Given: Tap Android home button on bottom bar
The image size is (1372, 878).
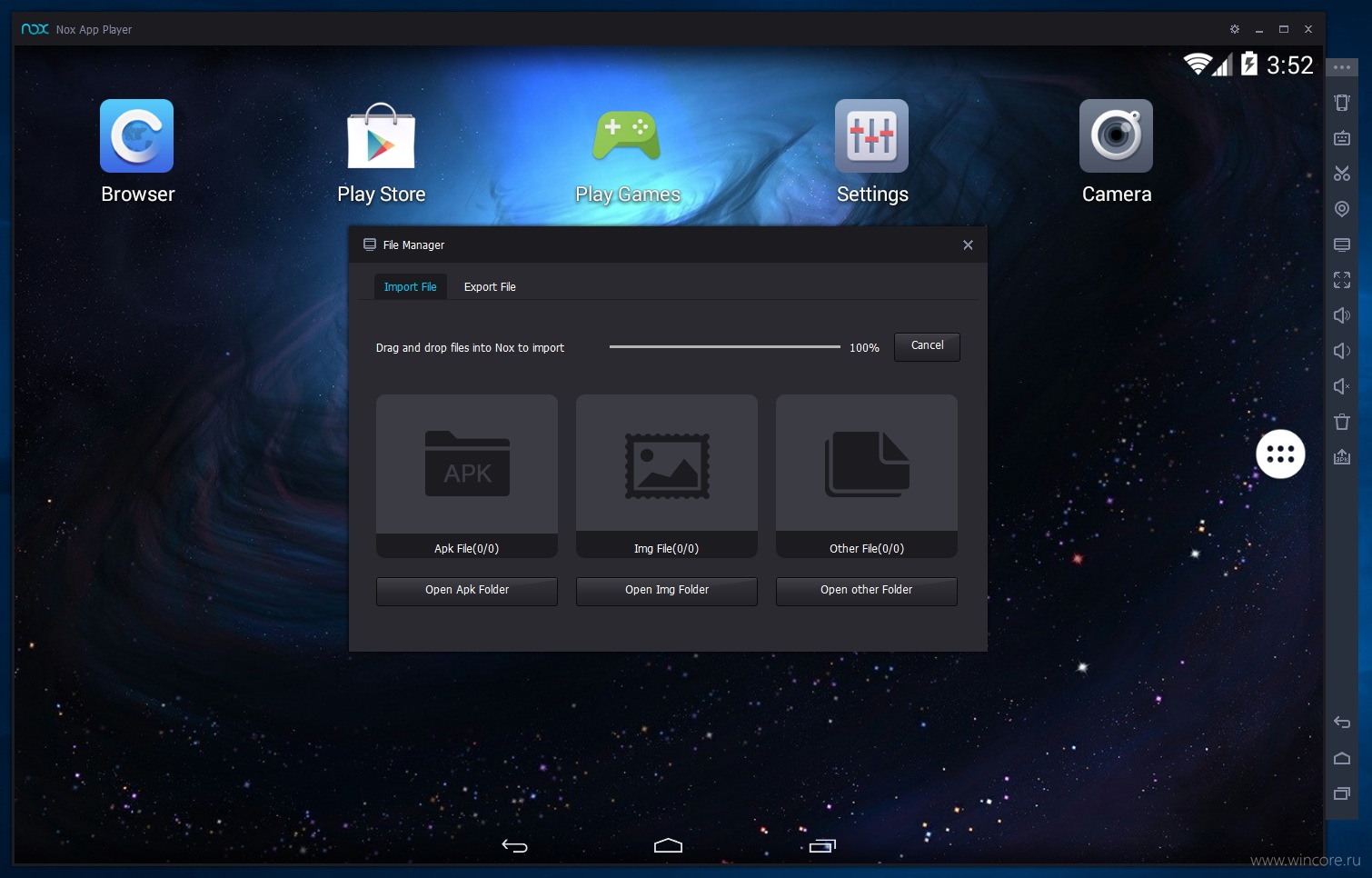Looking at the screenshot, I should (x=668, y=846).
